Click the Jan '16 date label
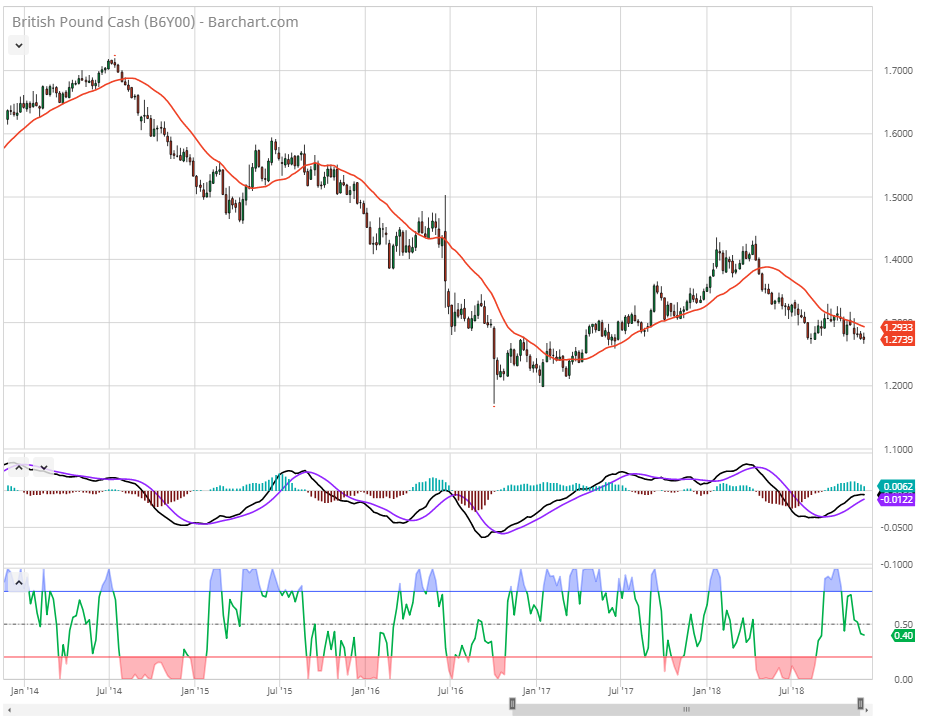The image size is (927, 726). (365, 691)
